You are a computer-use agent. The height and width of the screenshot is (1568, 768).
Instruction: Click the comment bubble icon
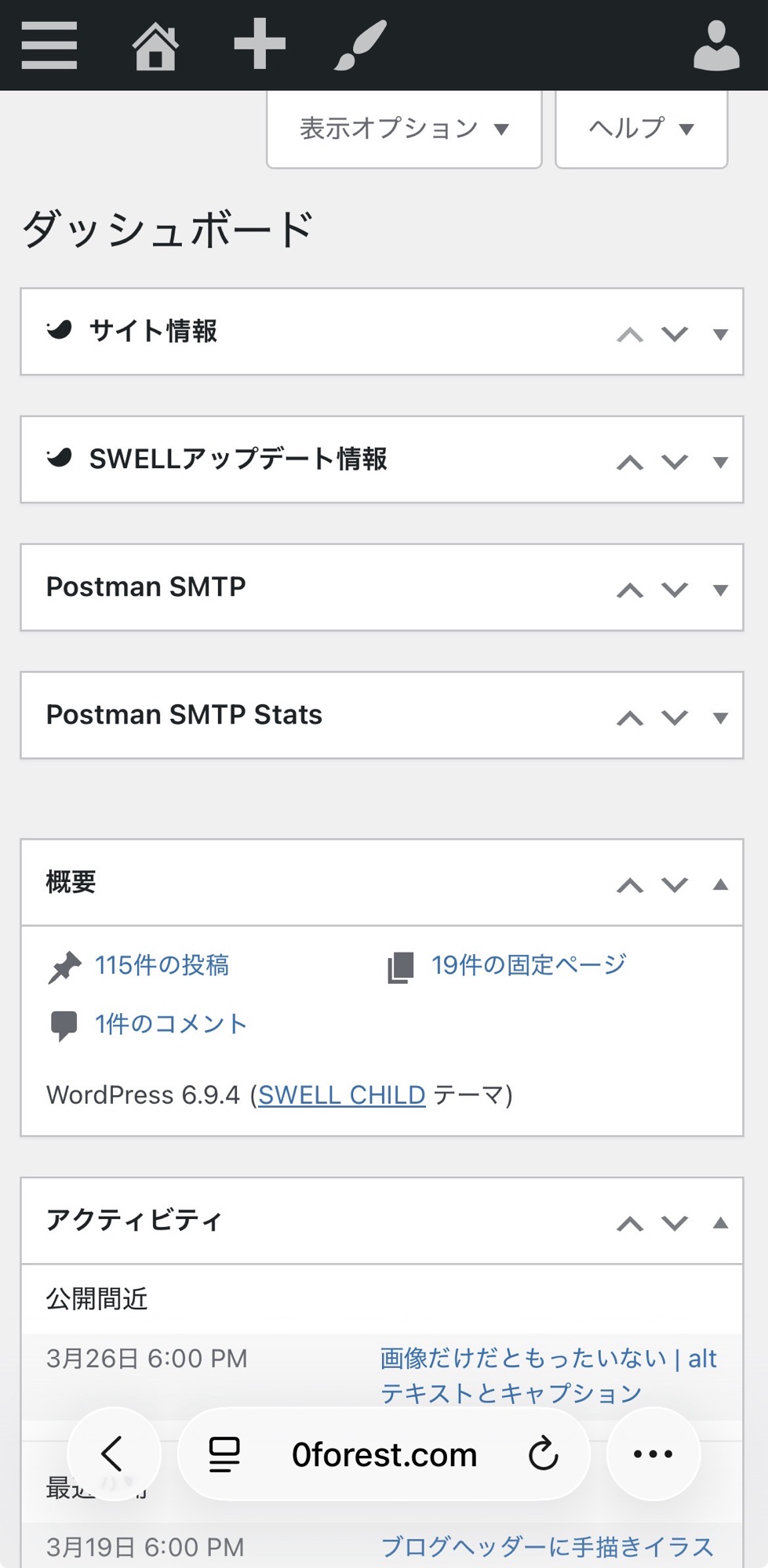(x=66, y=1023)
